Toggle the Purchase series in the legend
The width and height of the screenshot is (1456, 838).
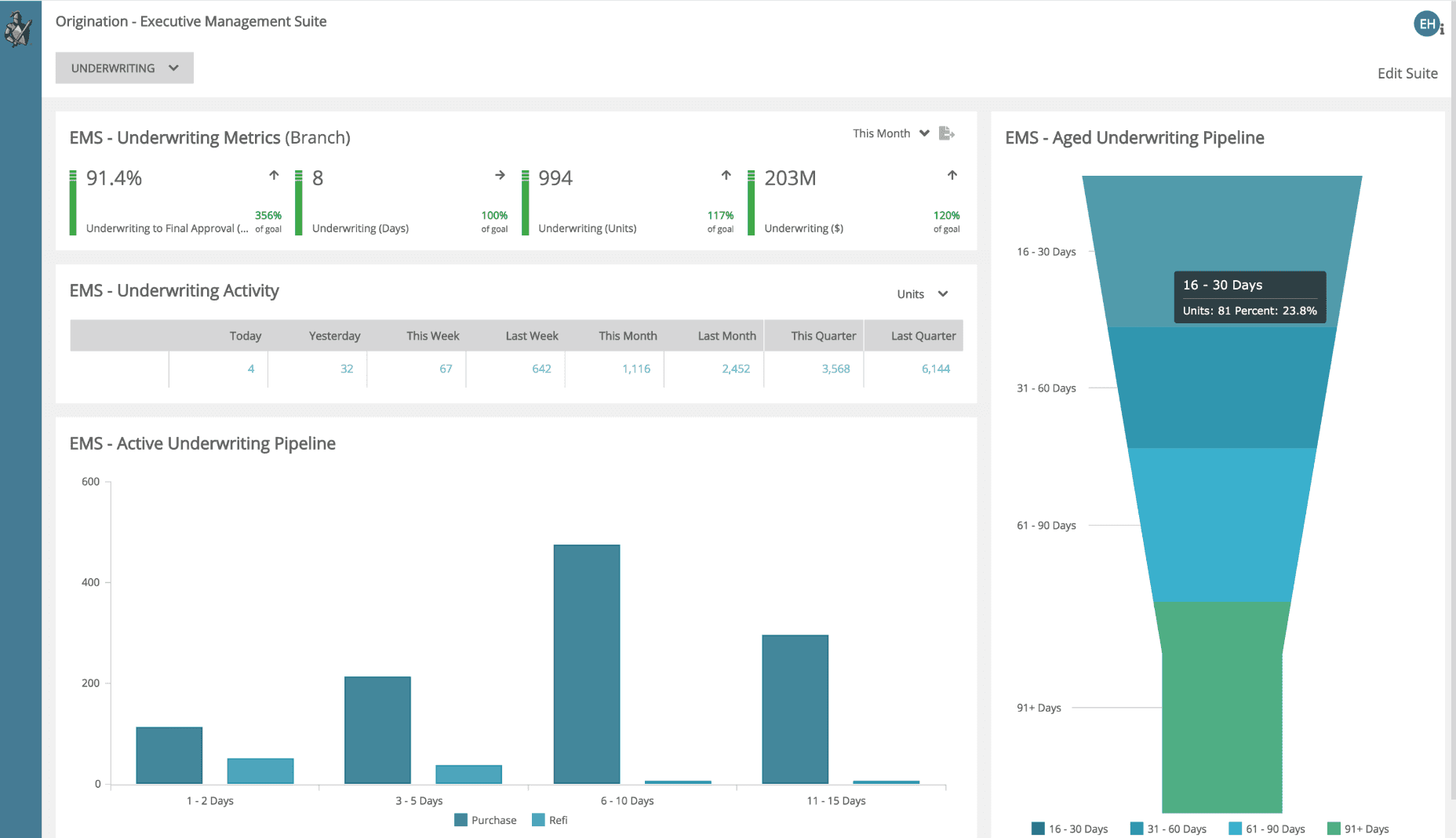tap(485, 819)
